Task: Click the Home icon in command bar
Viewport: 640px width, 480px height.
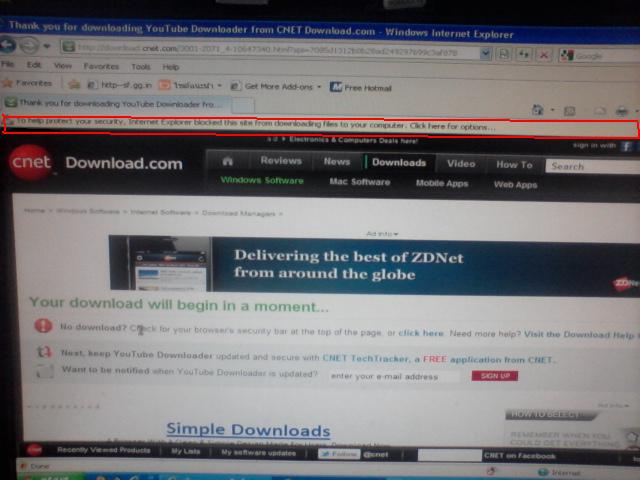Action: 538,109
